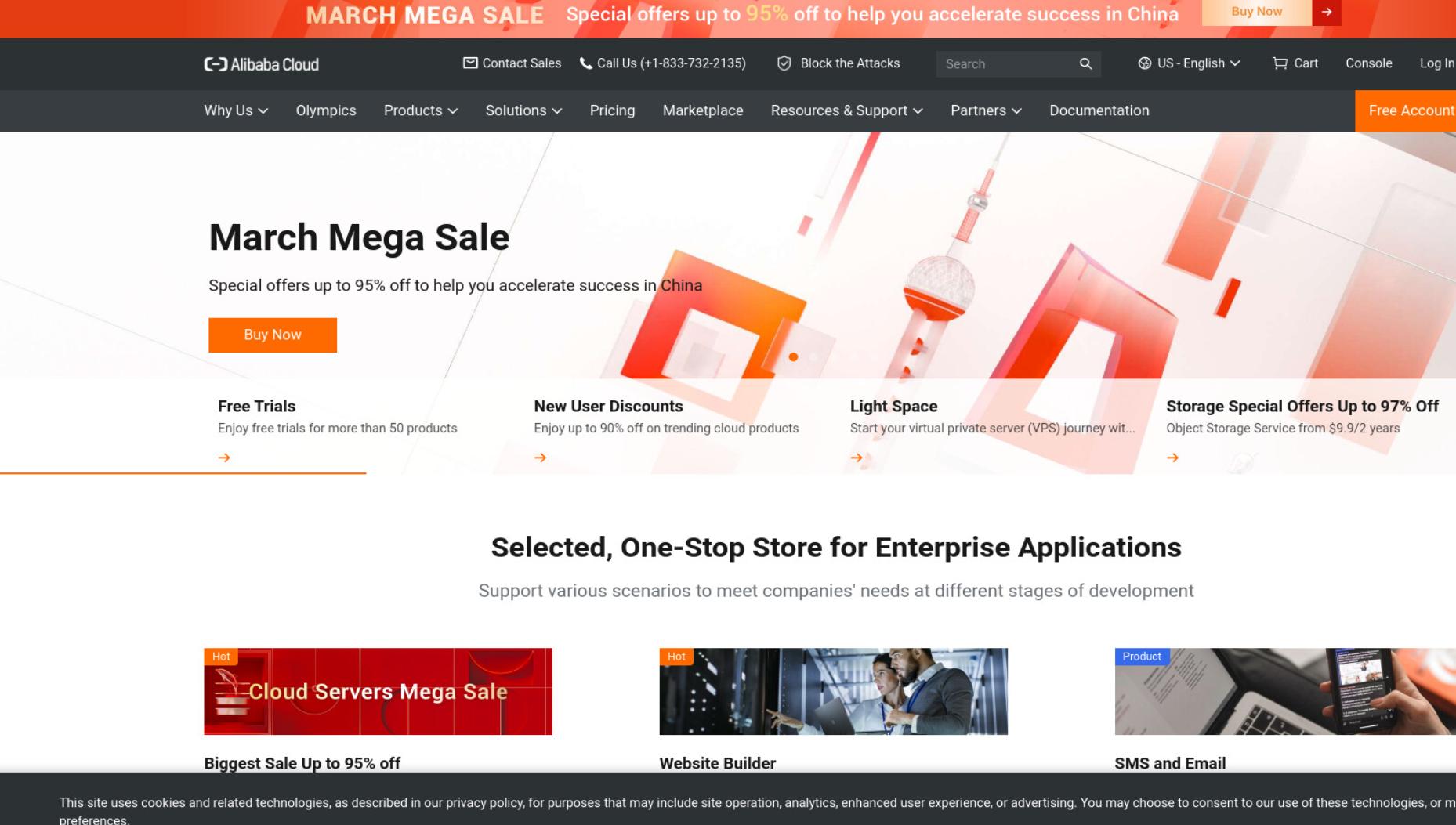Click the Light Space heading

coord(893,406)
